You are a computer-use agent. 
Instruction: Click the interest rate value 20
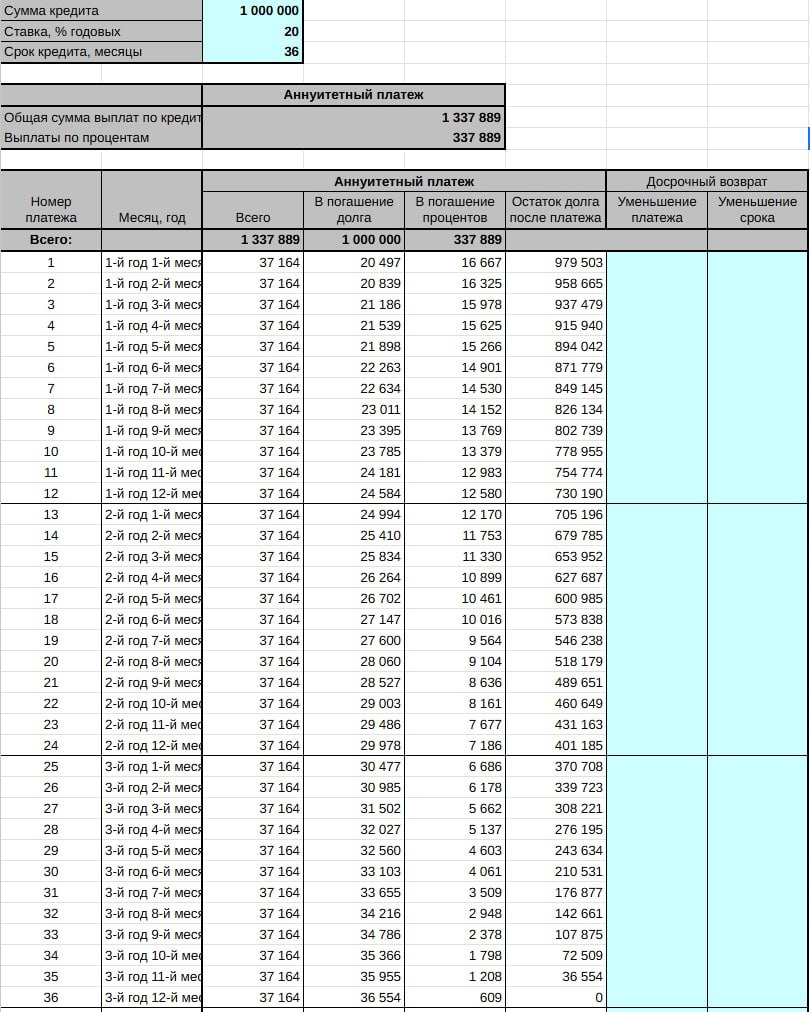point(252,31)
